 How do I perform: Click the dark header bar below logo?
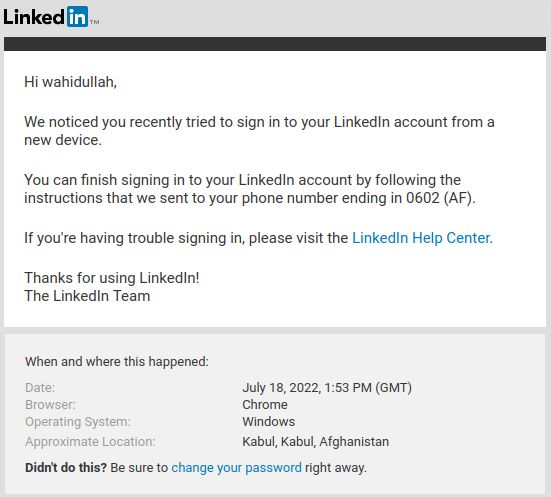click(275, 44)
